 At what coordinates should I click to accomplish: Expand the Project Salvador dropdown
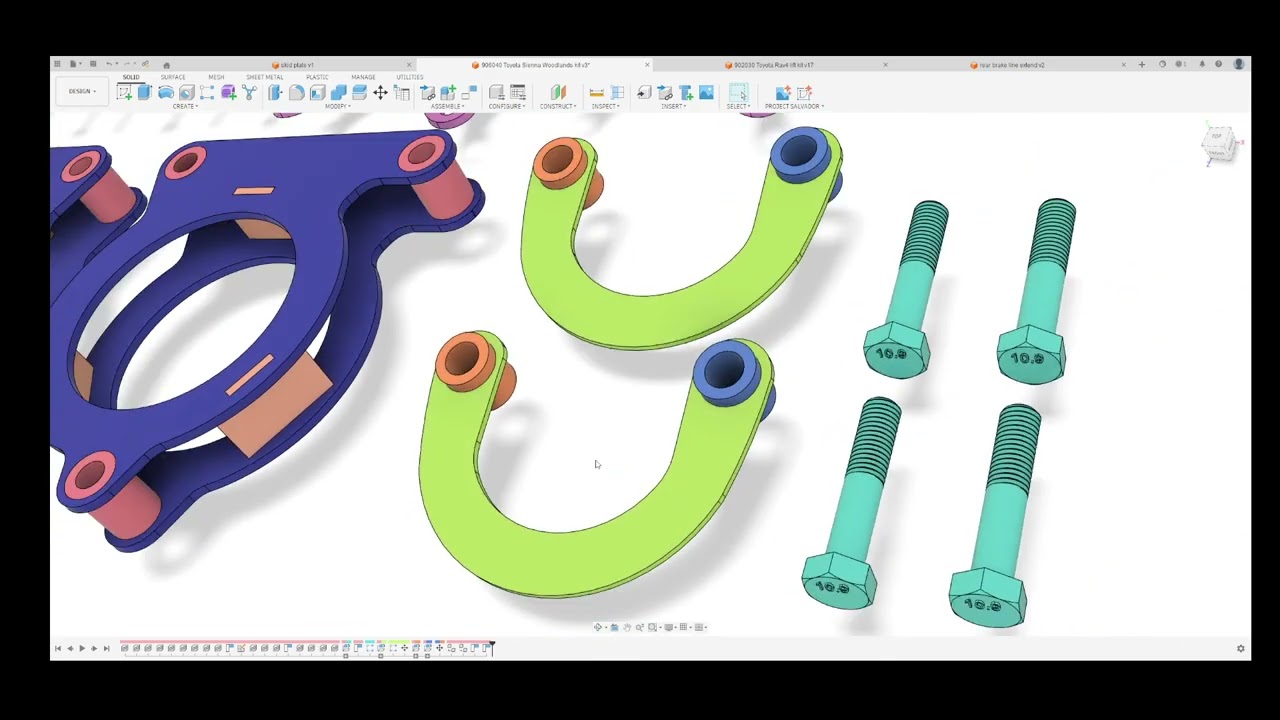(x=794, y=106)
